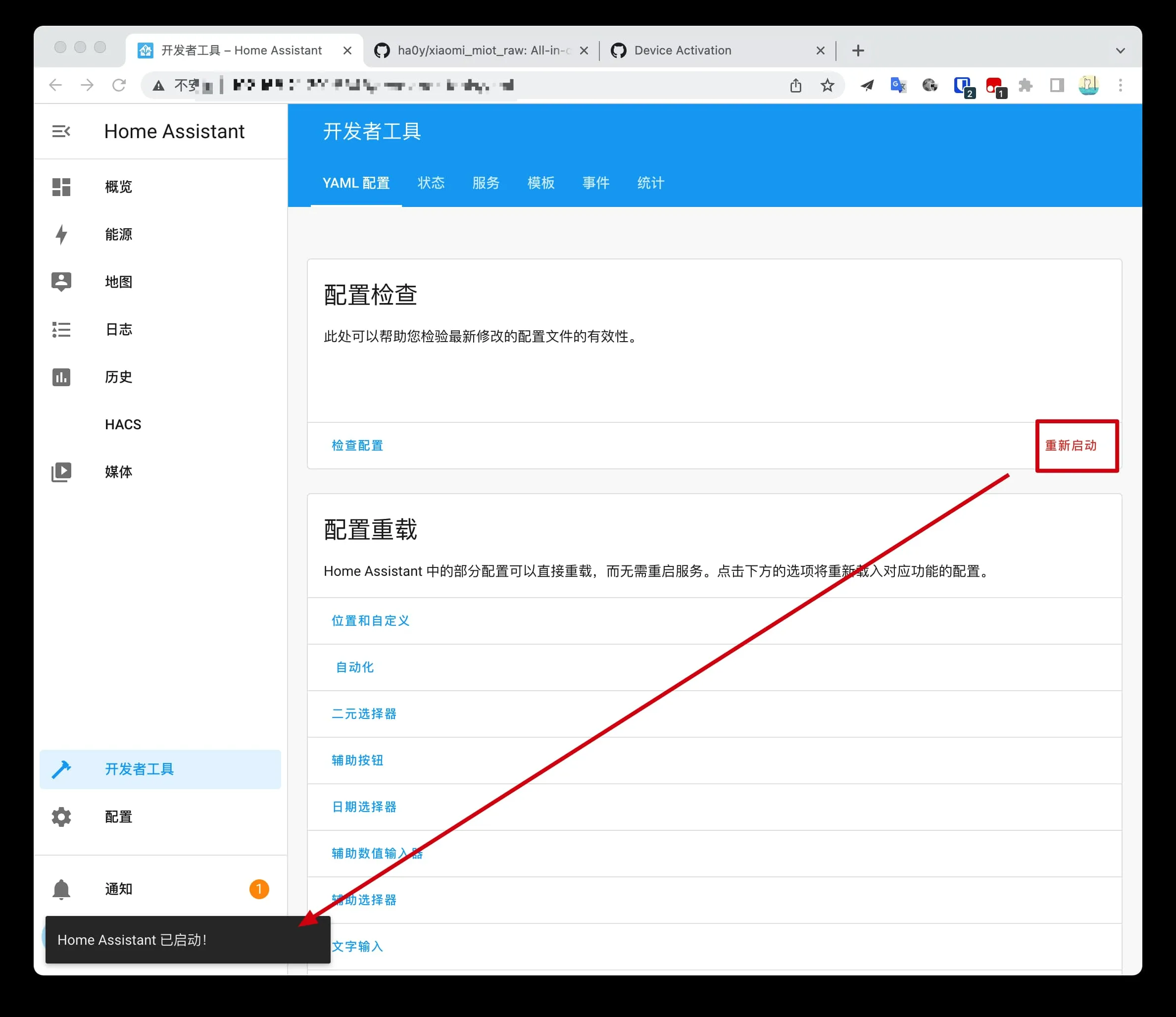Open the 配置 gear icon
The height and width of the screenshot is (1017, 1176).
[61, 816]
